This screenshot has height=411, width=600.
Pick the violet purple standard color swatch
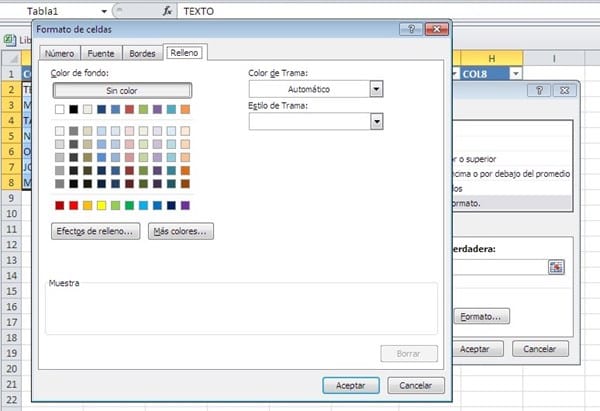185,206
